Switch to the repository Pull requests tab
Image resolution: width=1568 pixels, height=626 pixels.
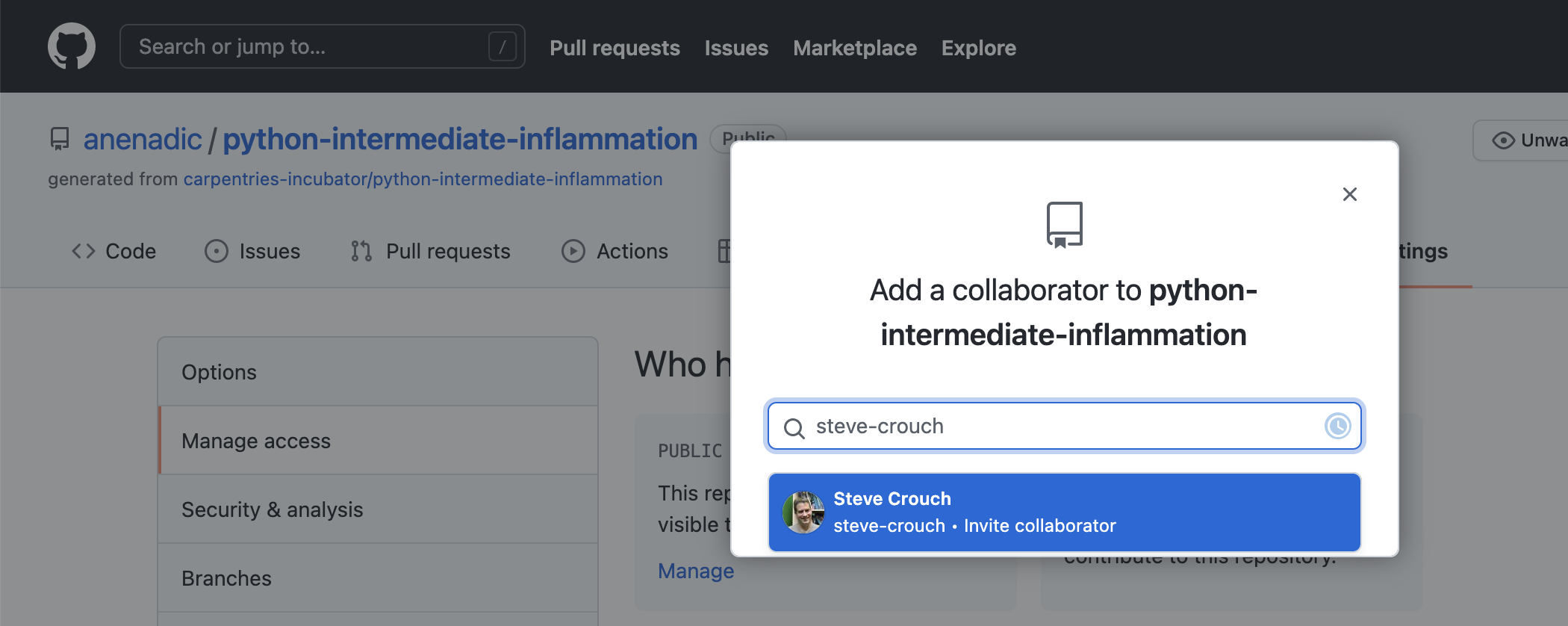point(431,251)
